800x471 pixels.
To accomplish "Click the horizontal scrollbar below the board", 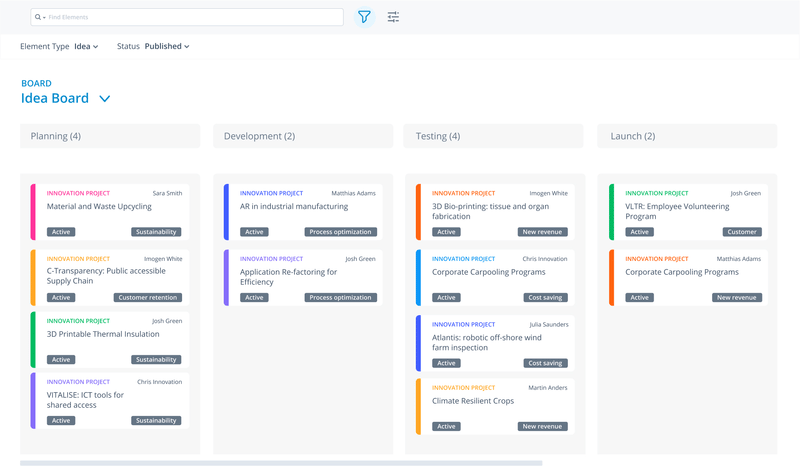I will coord(280,463).
